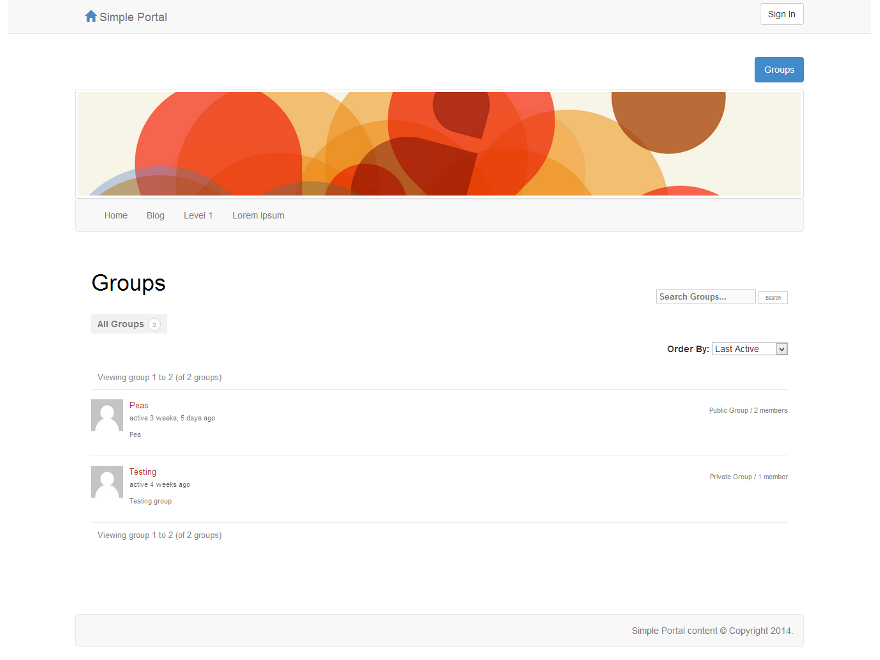Click the 1 member text for Testing
The width and height of the screenshot is (880, 660).
click(772, 477)
